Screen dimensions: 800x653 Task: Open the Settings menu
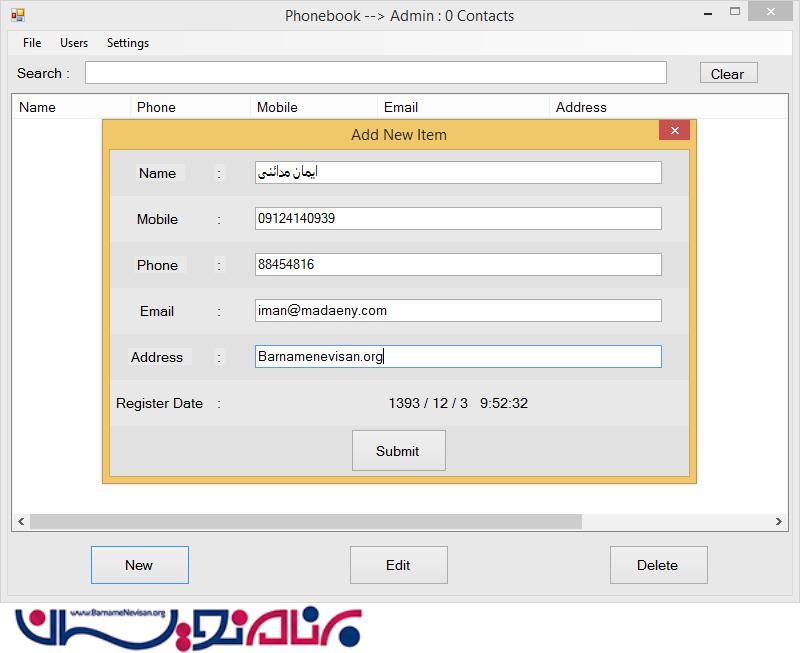[x=128, y=43]
